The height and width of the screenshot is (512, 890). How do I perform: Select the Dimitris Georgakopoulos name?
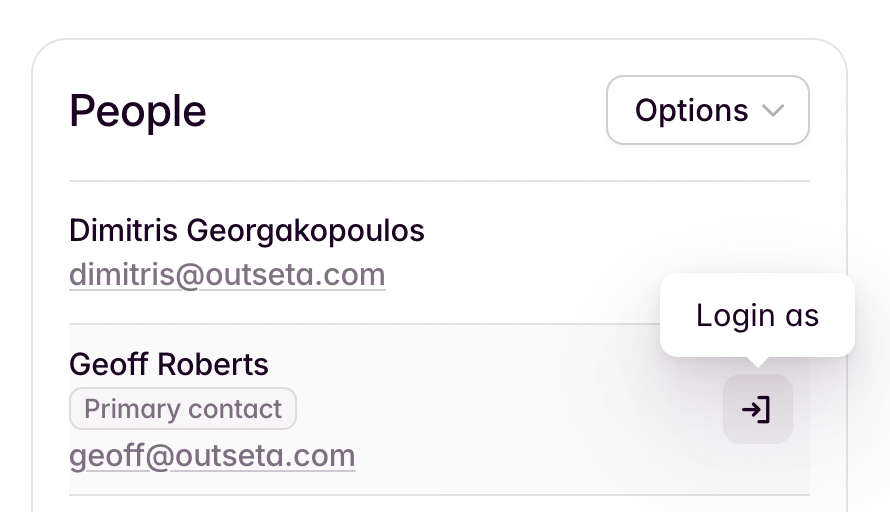(x=247, y=230)
